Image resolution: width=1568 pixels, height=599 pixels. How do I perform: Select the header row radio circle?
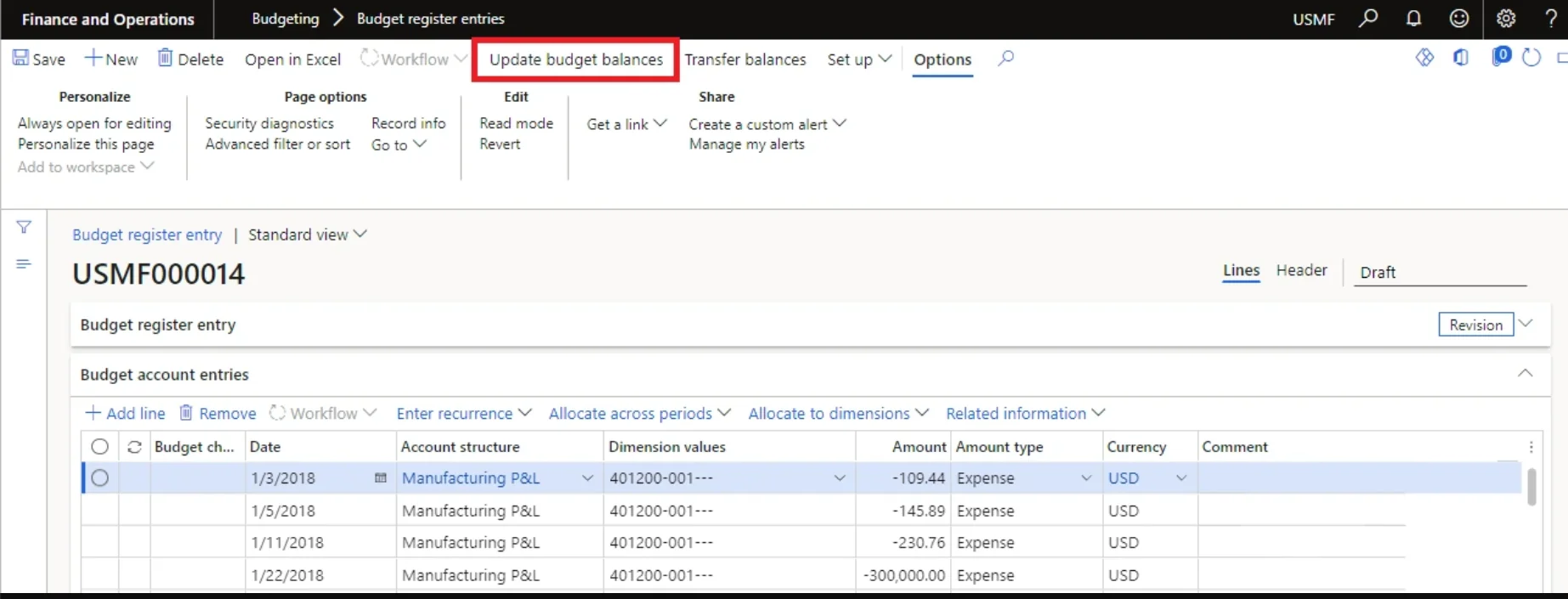tap(99, 447)
